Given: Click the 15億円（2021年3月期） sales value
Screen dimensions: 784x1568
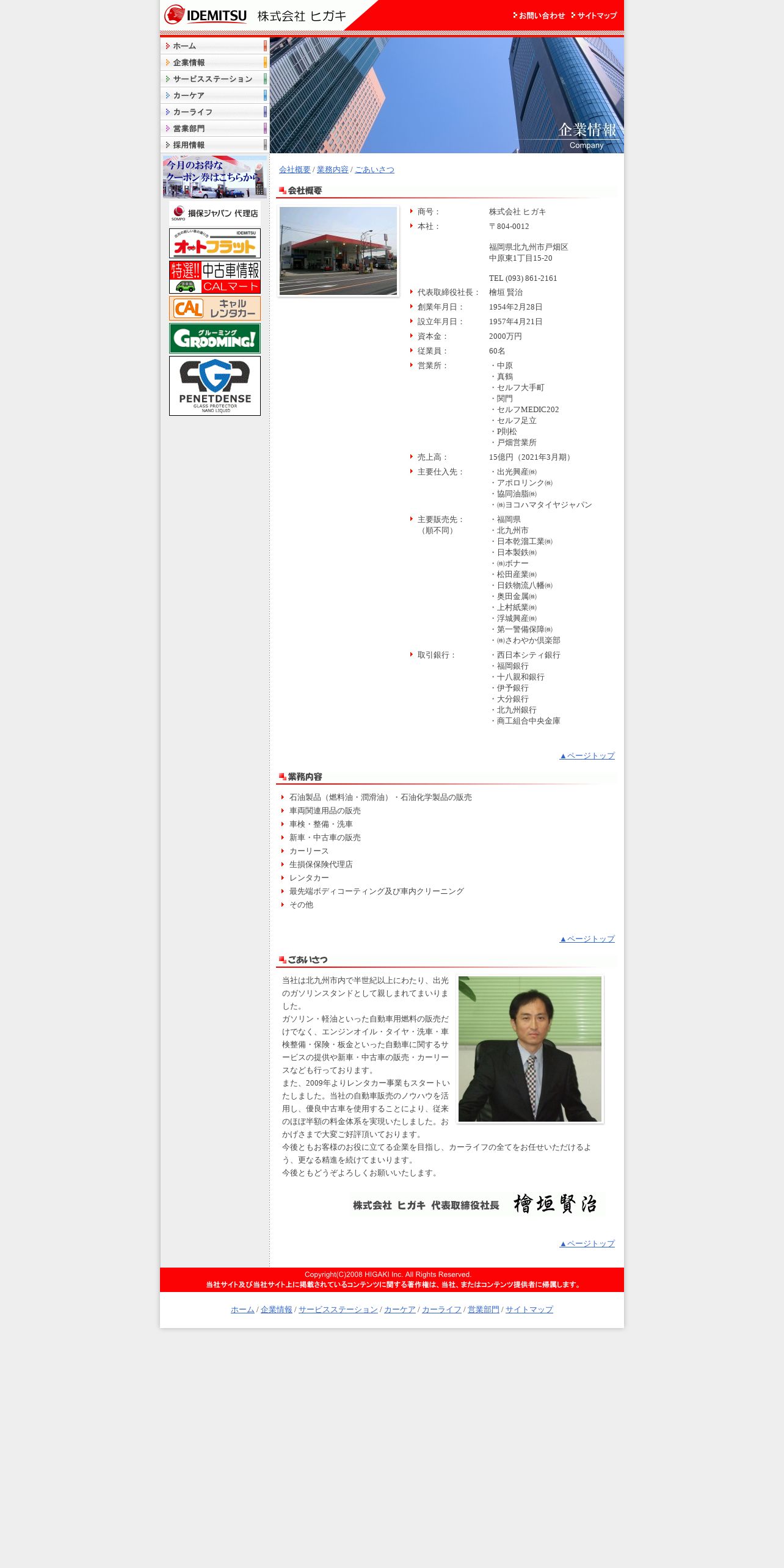Looking at the screenshot, I should 531,457.
